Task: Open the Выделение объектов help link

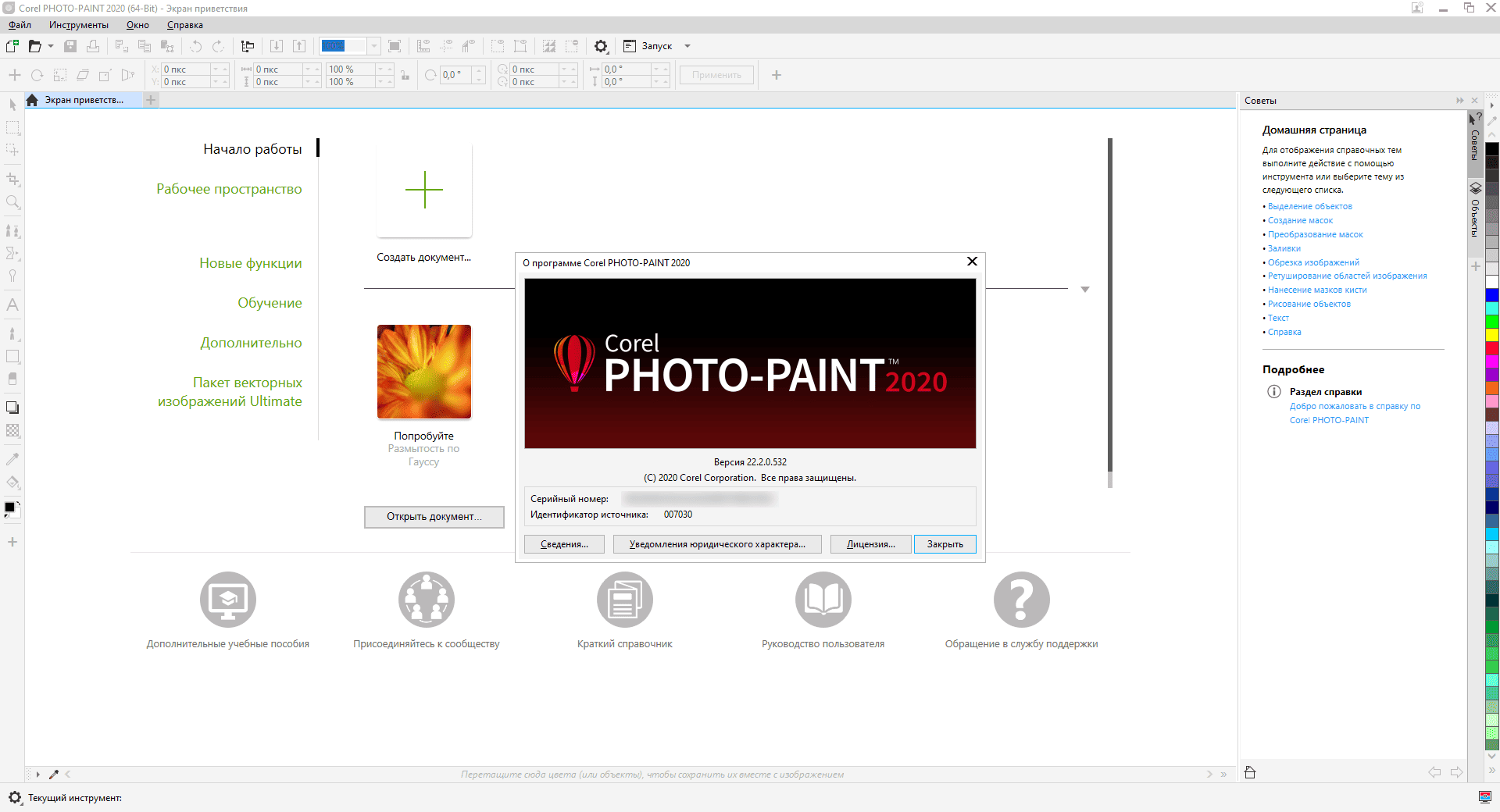Action: [1310, 206]
